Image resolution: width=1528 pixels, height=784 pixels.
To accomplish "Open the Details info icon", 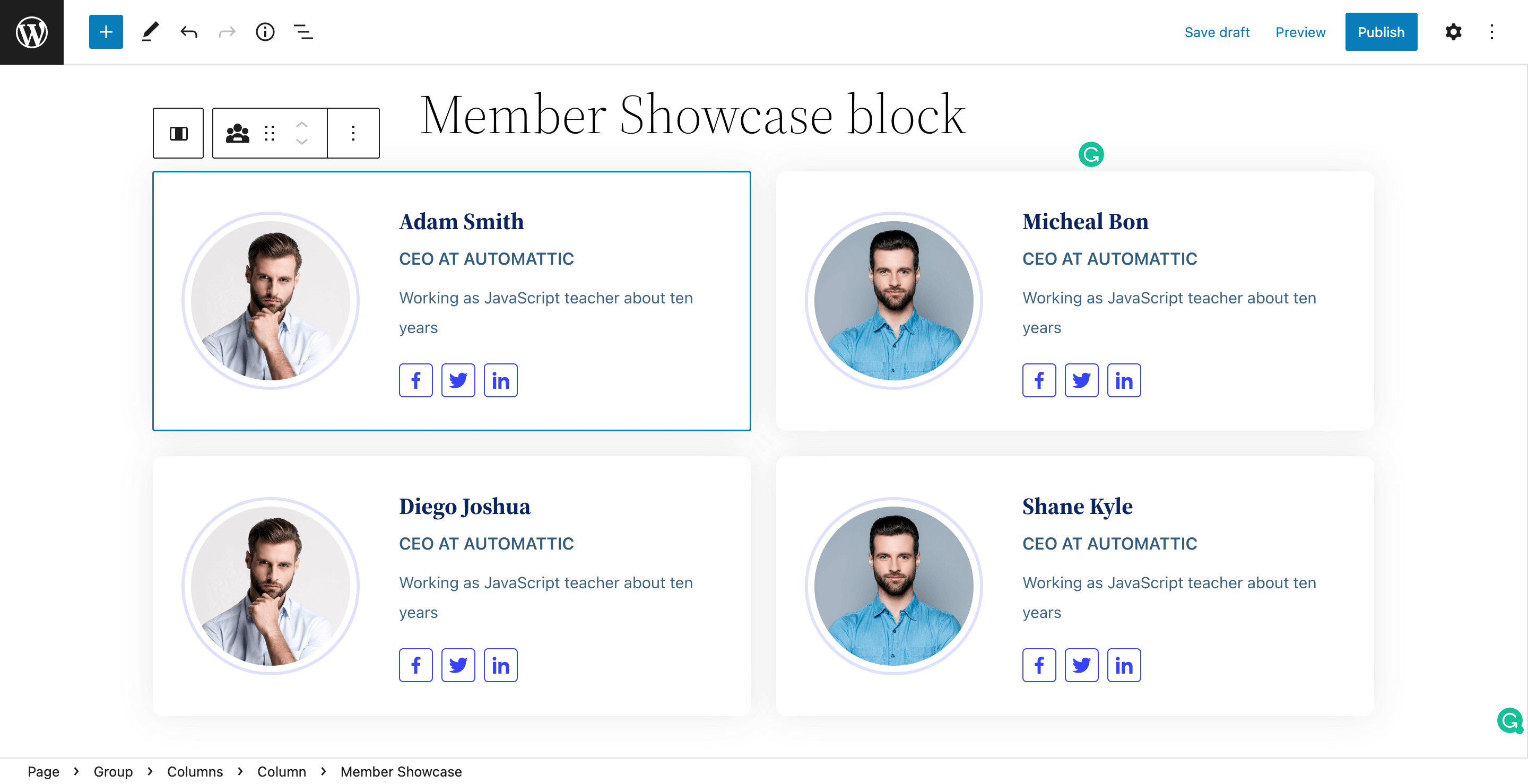I will pos(265,32).
